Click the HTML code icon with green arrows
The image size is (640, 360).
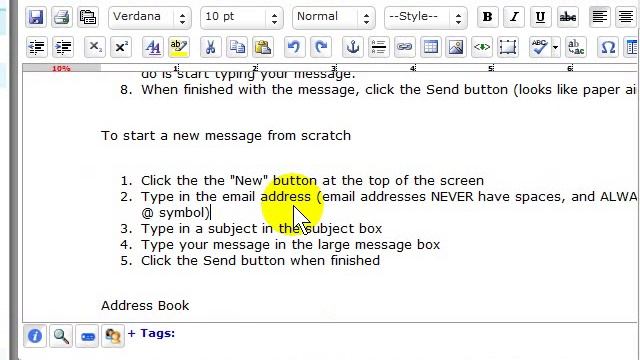pyautogui.click(x=482, y=47)
